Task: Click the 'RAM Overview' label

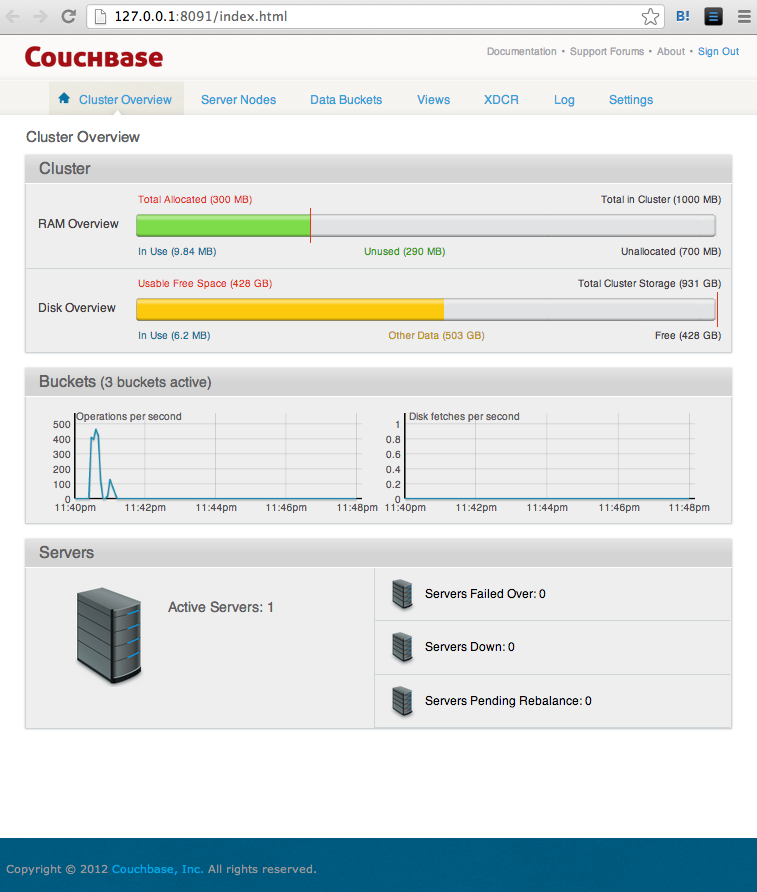Action: coord(78,224)
